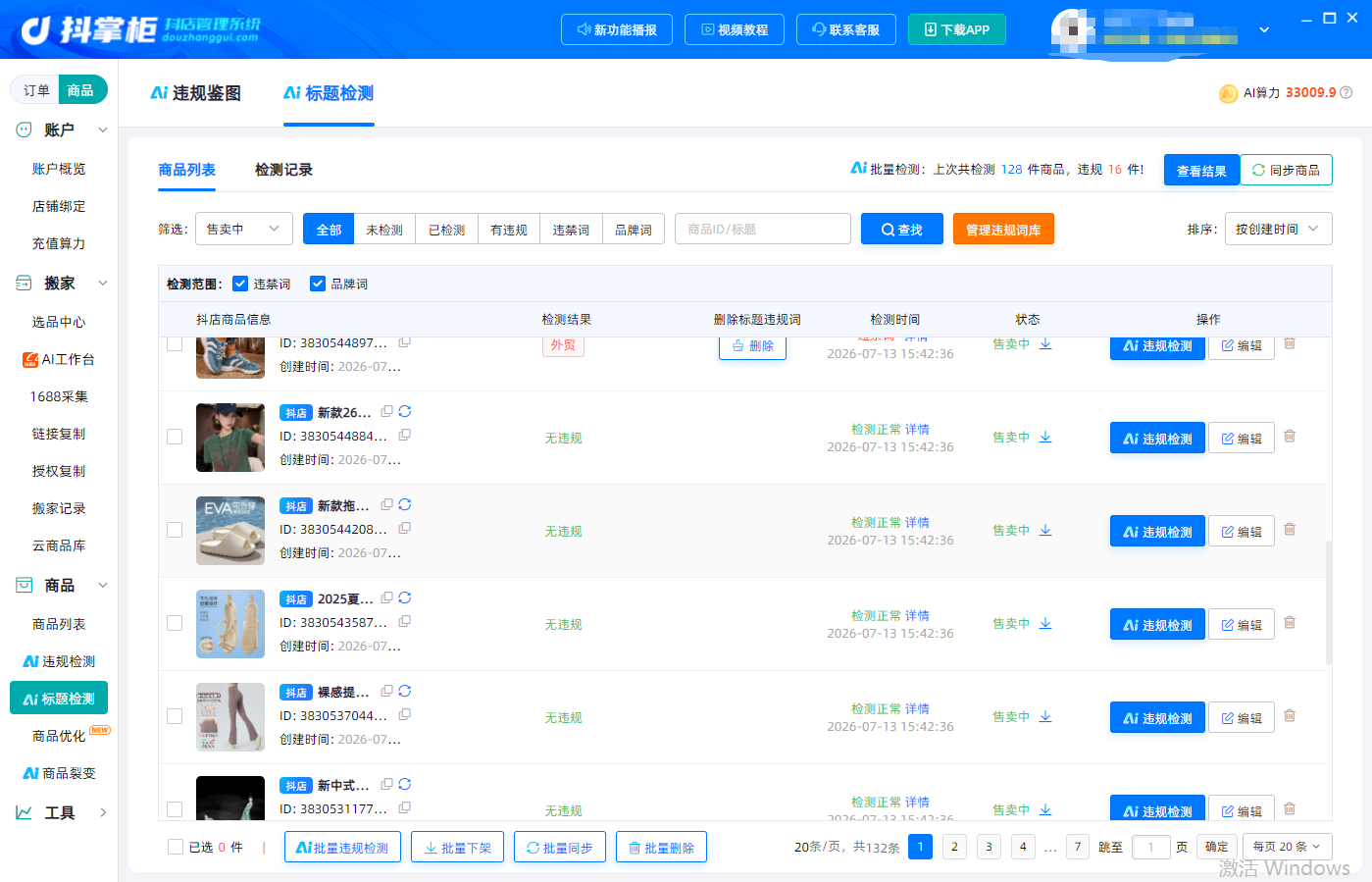
Task: Open the EVA slipper product thumbnail
Action: coord(230,531)
